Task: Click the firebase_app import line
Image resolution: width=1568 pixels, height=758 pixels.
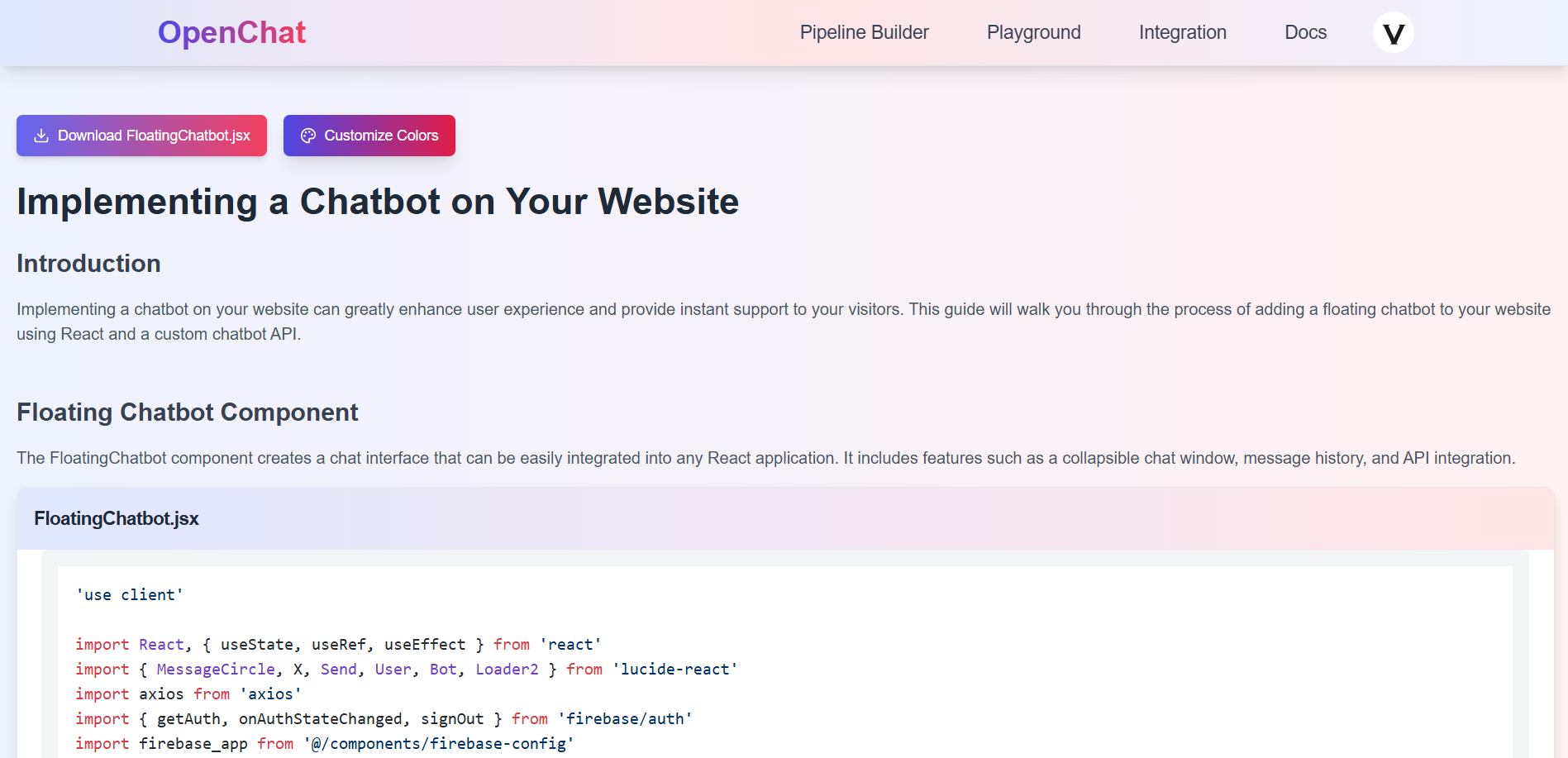Action: click(x=324, y=744)
